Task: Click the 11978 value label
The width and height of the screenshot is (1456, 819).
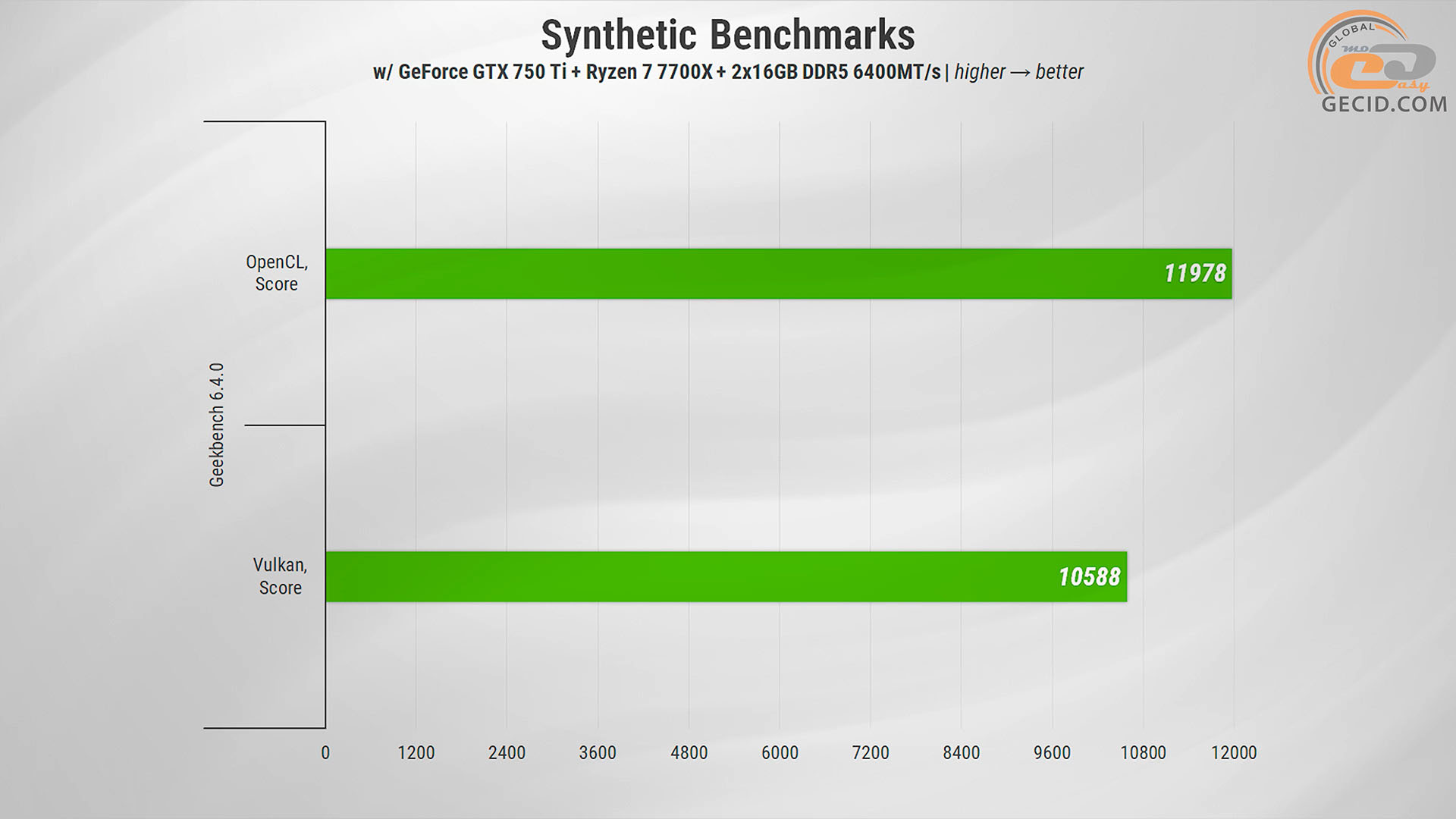Action: (x=1195, y=274)
